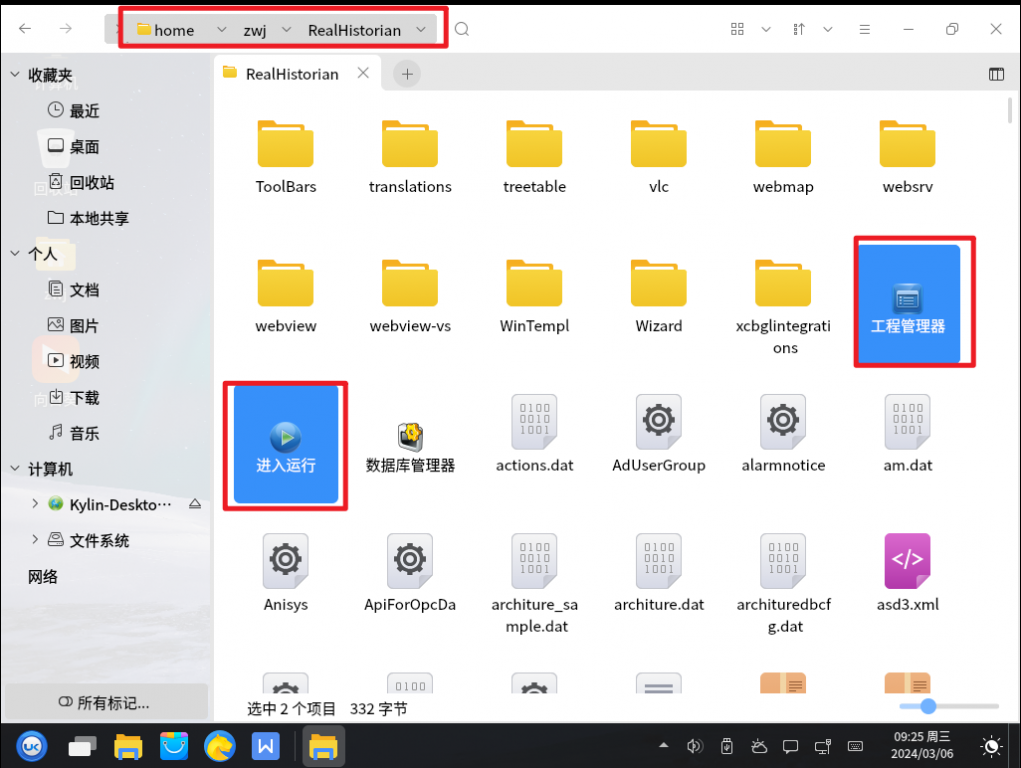Select the webview-vs folder

pyautogui.click(x=410, y=296)
